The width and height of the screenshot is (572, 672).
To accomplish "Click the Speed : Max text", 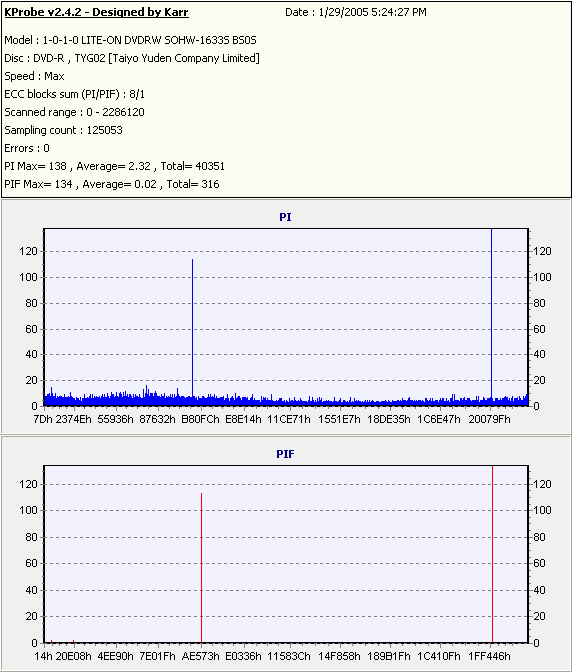I will coord(34,76).
